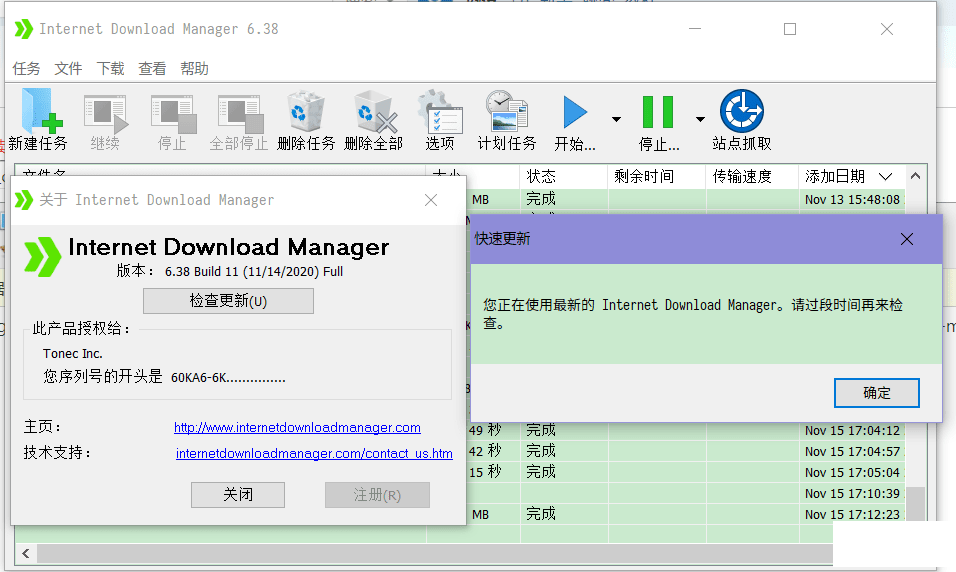The image size is (956, 572).
Task: Expand the 停止 queue dropdown arrow
Action: click(700, 120)
